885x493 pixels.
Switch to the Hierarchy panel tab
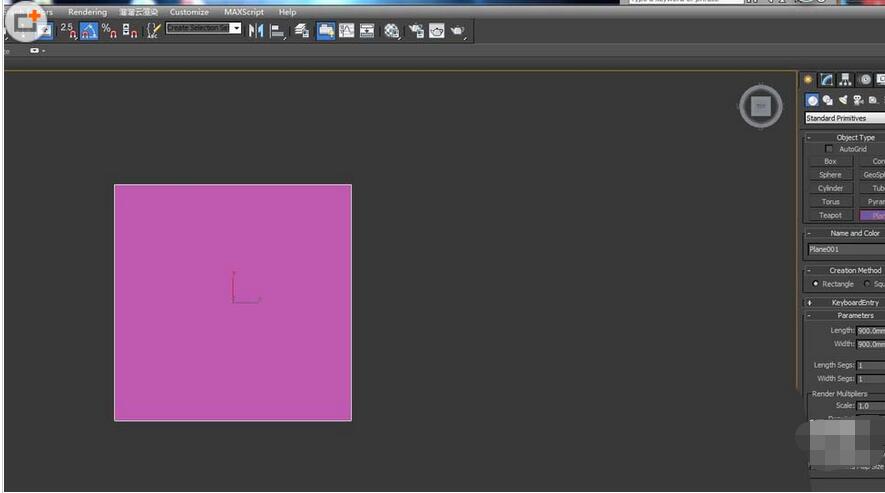coord(845,80)
